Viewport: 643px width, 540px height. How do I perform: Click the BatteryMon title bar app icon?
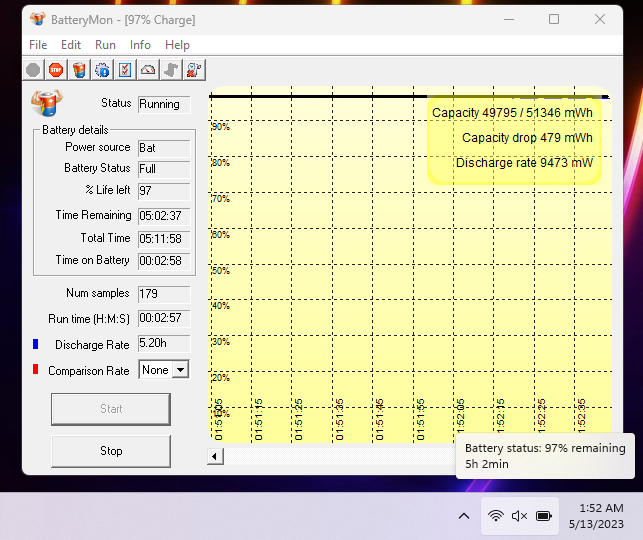(x=38, y=19)
